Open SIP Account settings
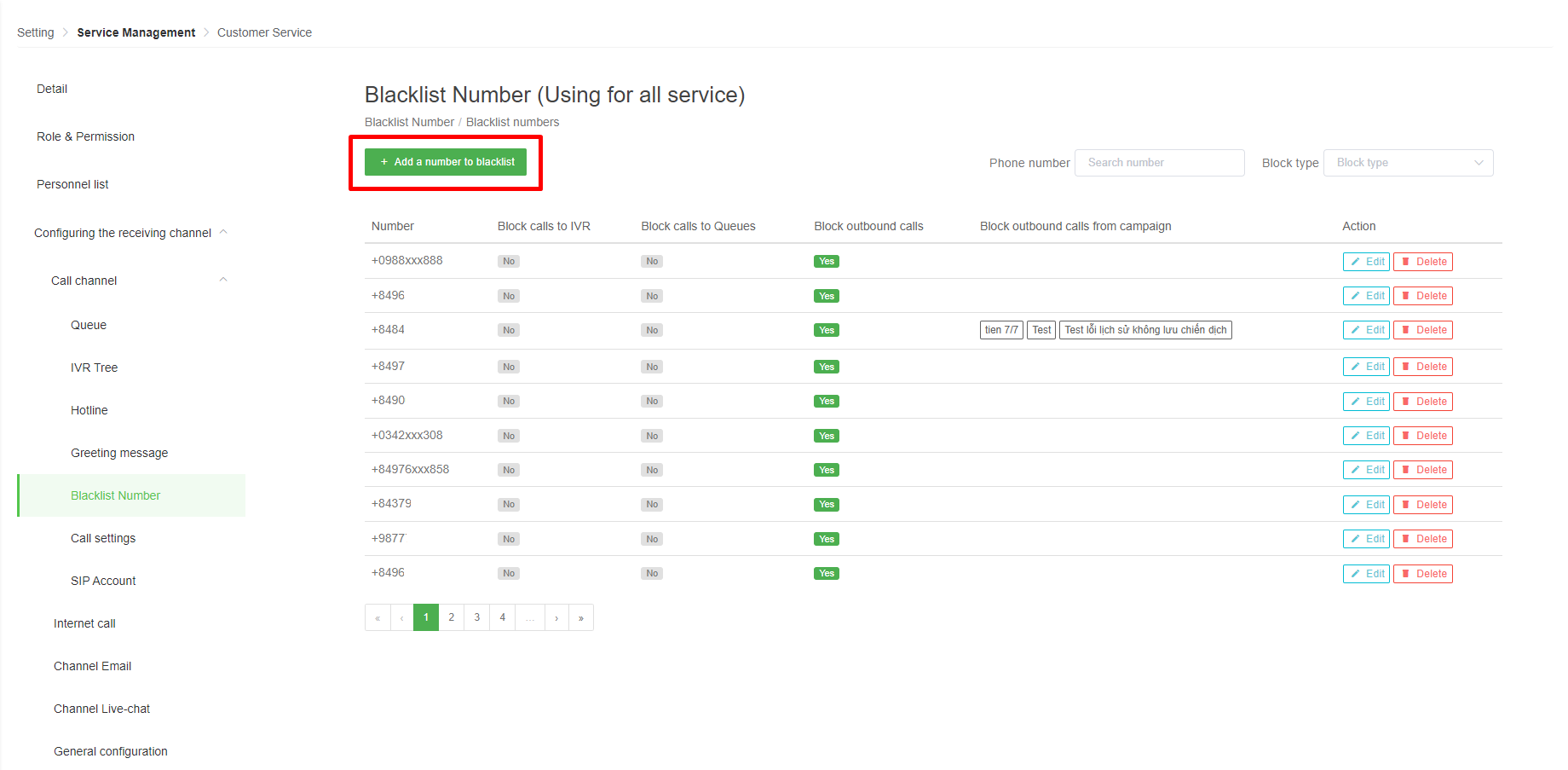The height and width of the screenshot is (770, 1568). (103, 581)
